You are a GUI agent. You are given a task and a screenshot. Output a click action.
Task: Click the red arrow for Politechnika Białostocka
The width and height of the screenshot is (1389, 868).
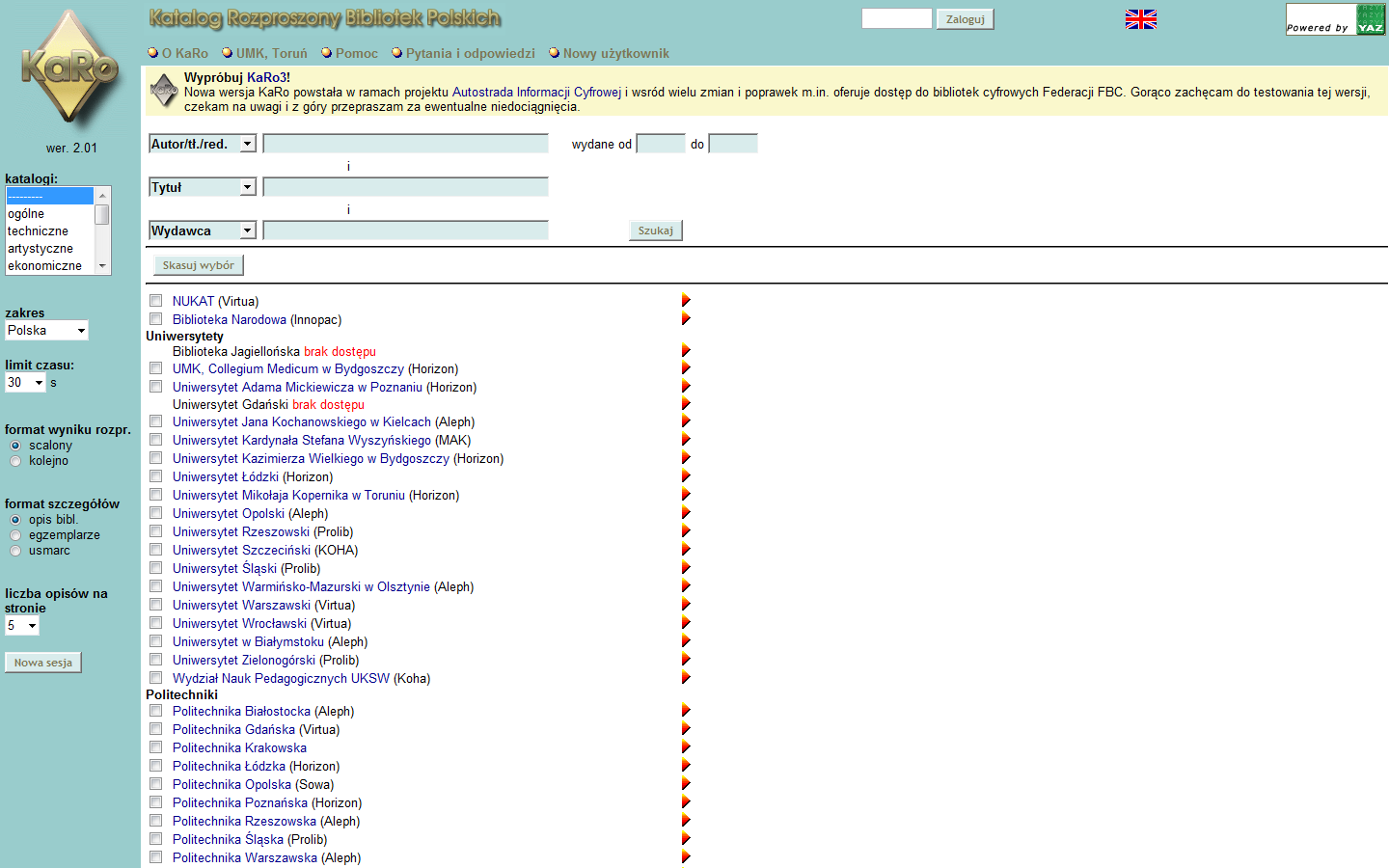pyautogui.click(x=686, y=711)
